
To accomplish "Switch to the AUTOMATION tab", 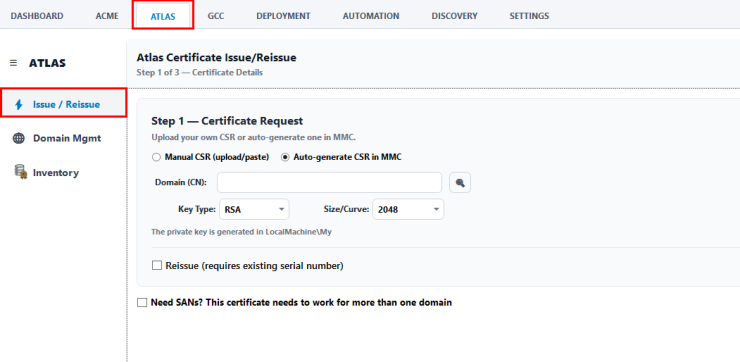I will click(371, 16).
